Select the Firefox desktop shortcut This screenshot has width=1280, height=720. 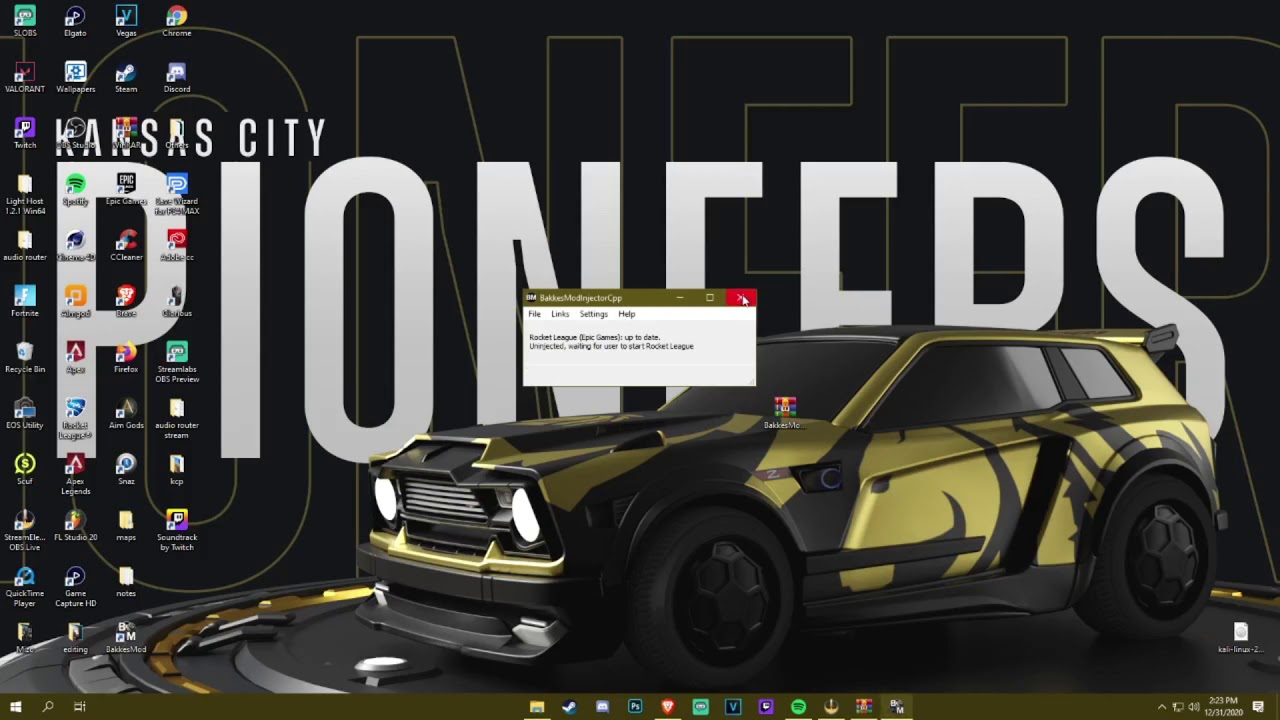(126, 357)
